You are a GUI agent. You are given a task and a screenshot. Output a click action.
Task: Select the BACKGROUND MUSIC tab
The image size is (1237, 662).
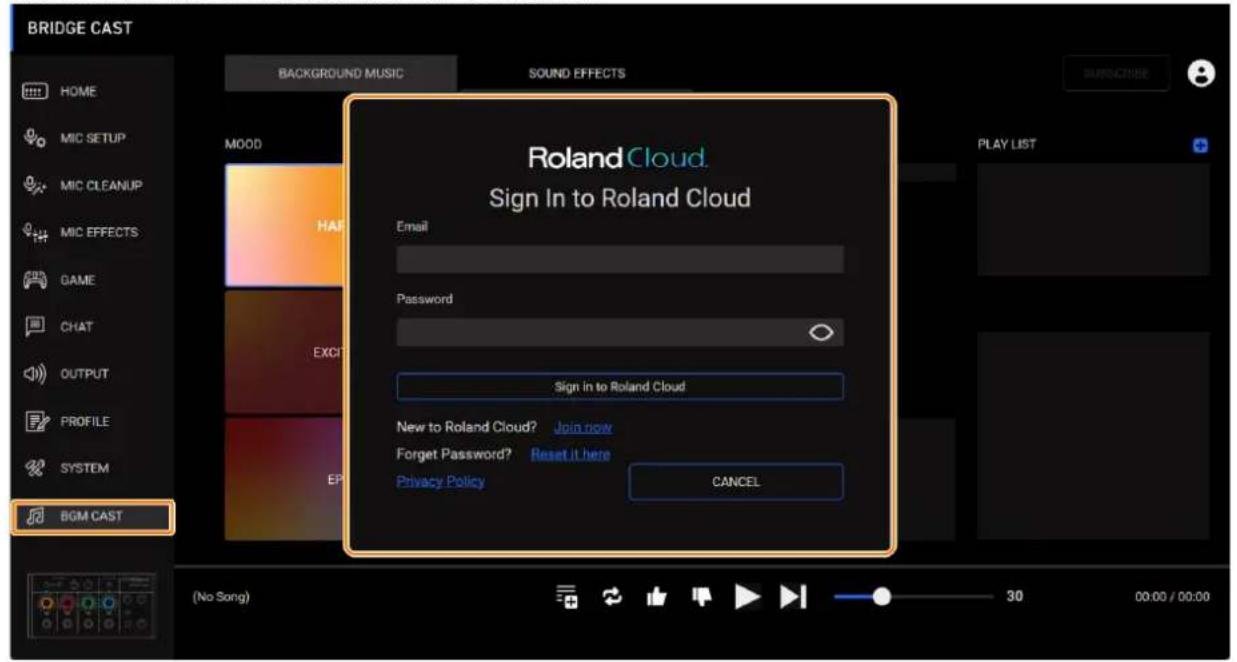340,73
